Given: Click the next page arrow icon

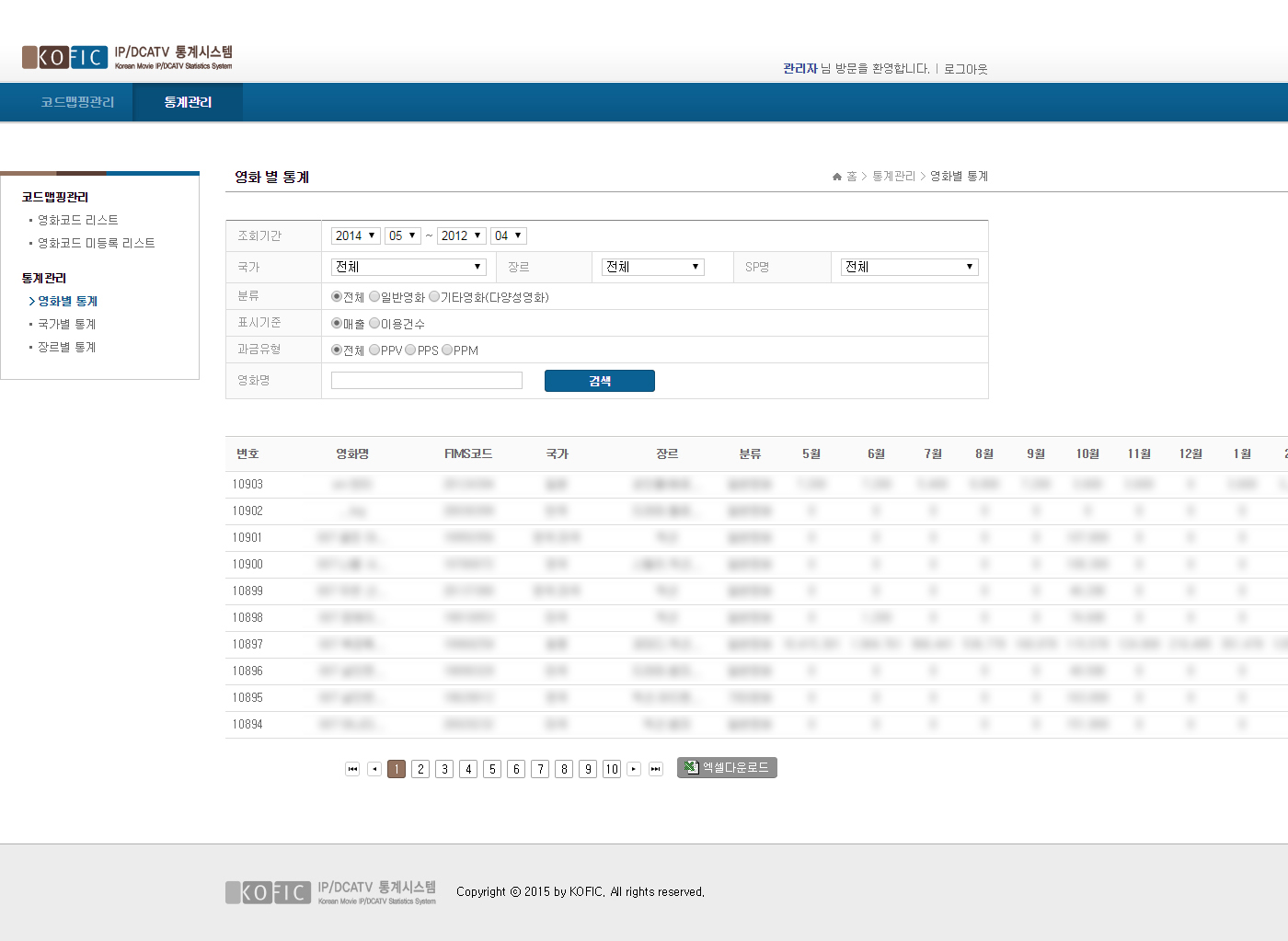Looking at the screenshot, I should click(634, 769).
